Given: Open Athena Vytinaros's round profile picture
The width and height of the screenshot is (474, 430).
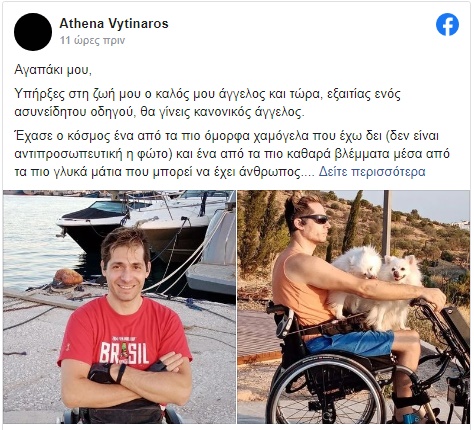Looking at the screenshot, I should [33, 32].
